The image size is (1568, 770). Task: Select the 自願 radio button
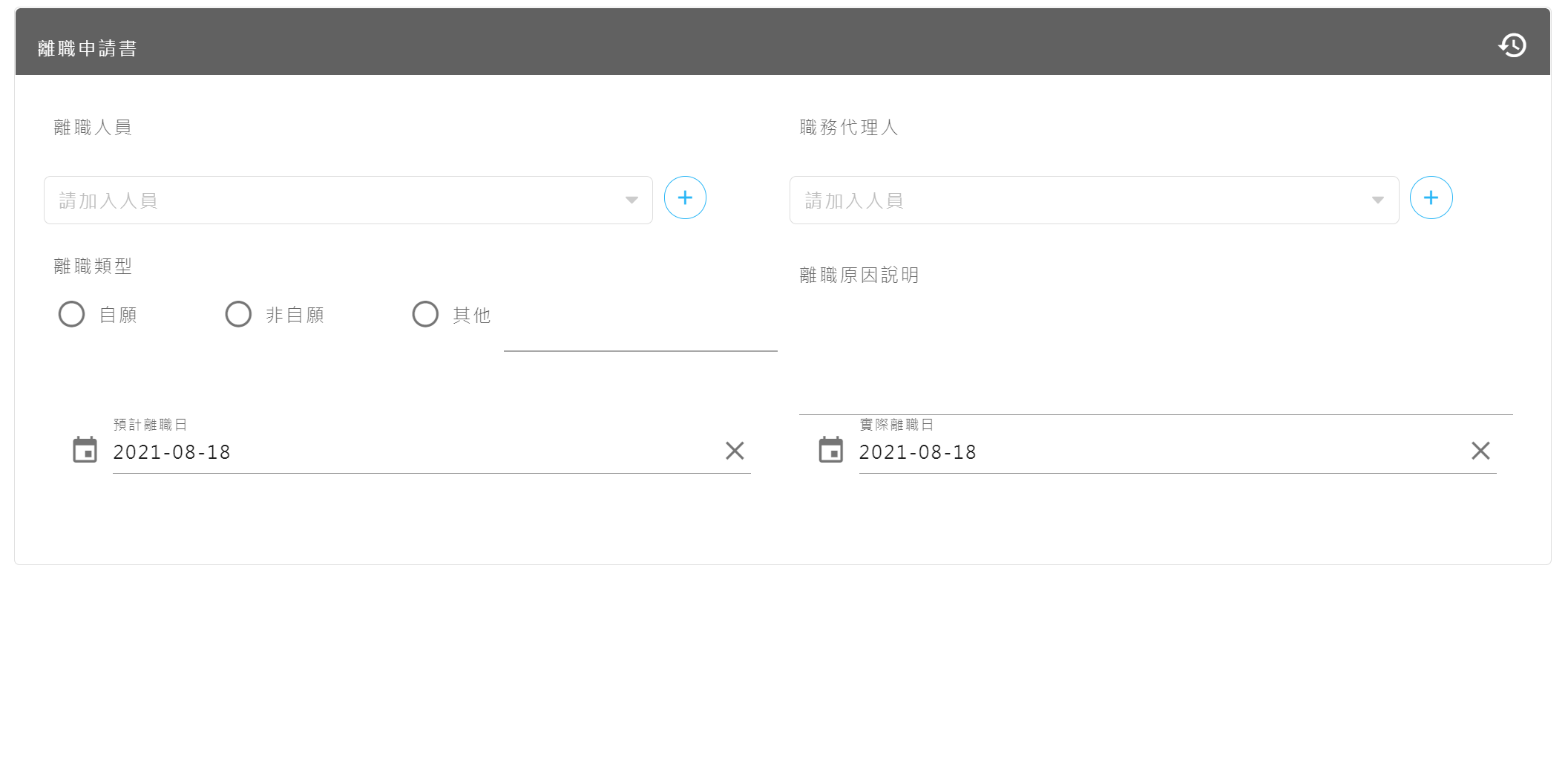coord(72,314)
